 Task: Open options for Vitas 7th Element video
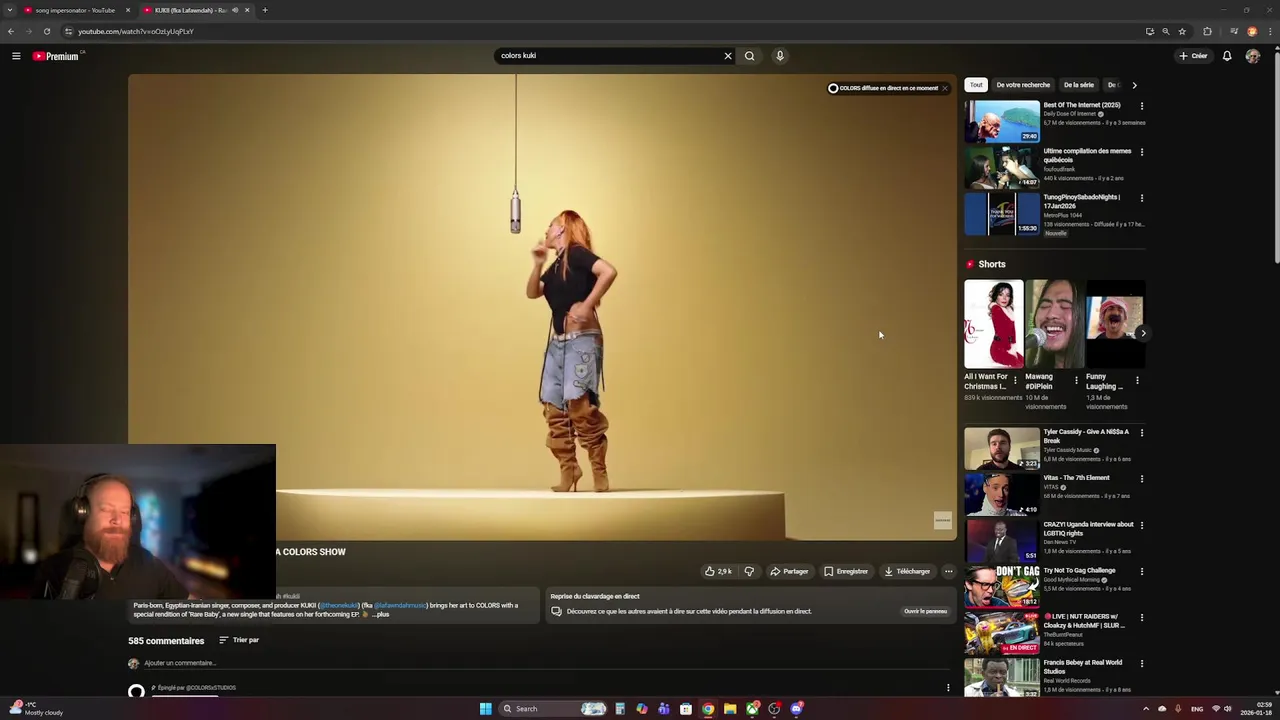pyautogui.click(x=1142, y=479)
